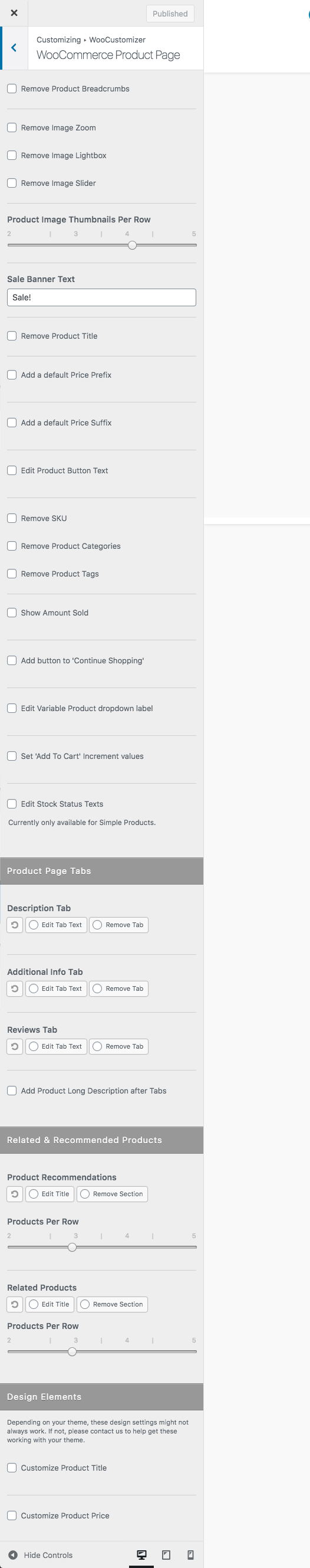Click the Hide Controls arrow icon
Image resolution: width=310 pixels, height=1568 pixels.
click(13, 1554)
